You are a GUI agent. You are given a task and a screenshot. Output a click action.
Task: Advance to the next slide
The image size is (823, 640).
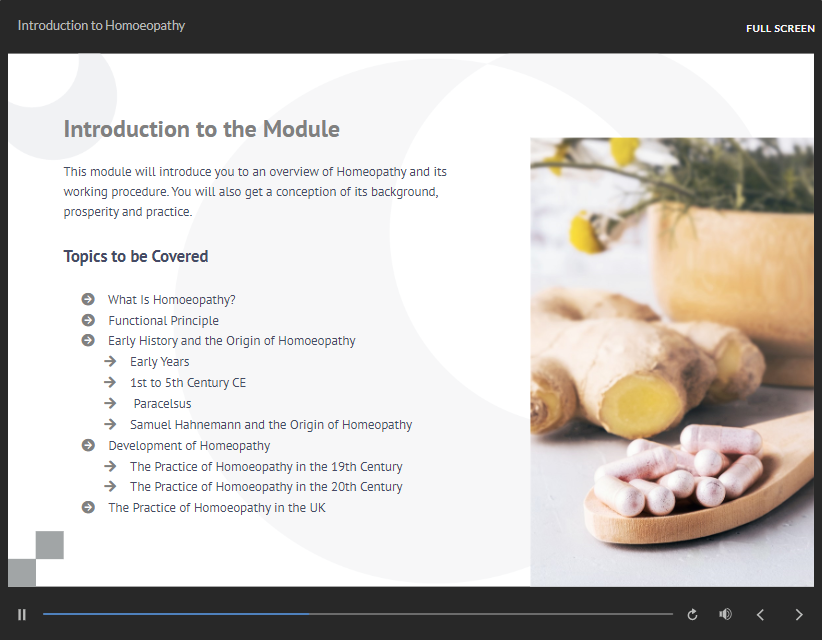click(798, 614)
